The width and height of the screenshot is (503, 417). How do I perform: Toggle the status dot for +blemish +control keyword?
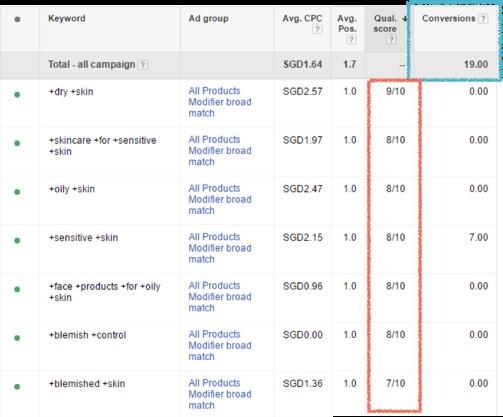[x=17, y=338]
